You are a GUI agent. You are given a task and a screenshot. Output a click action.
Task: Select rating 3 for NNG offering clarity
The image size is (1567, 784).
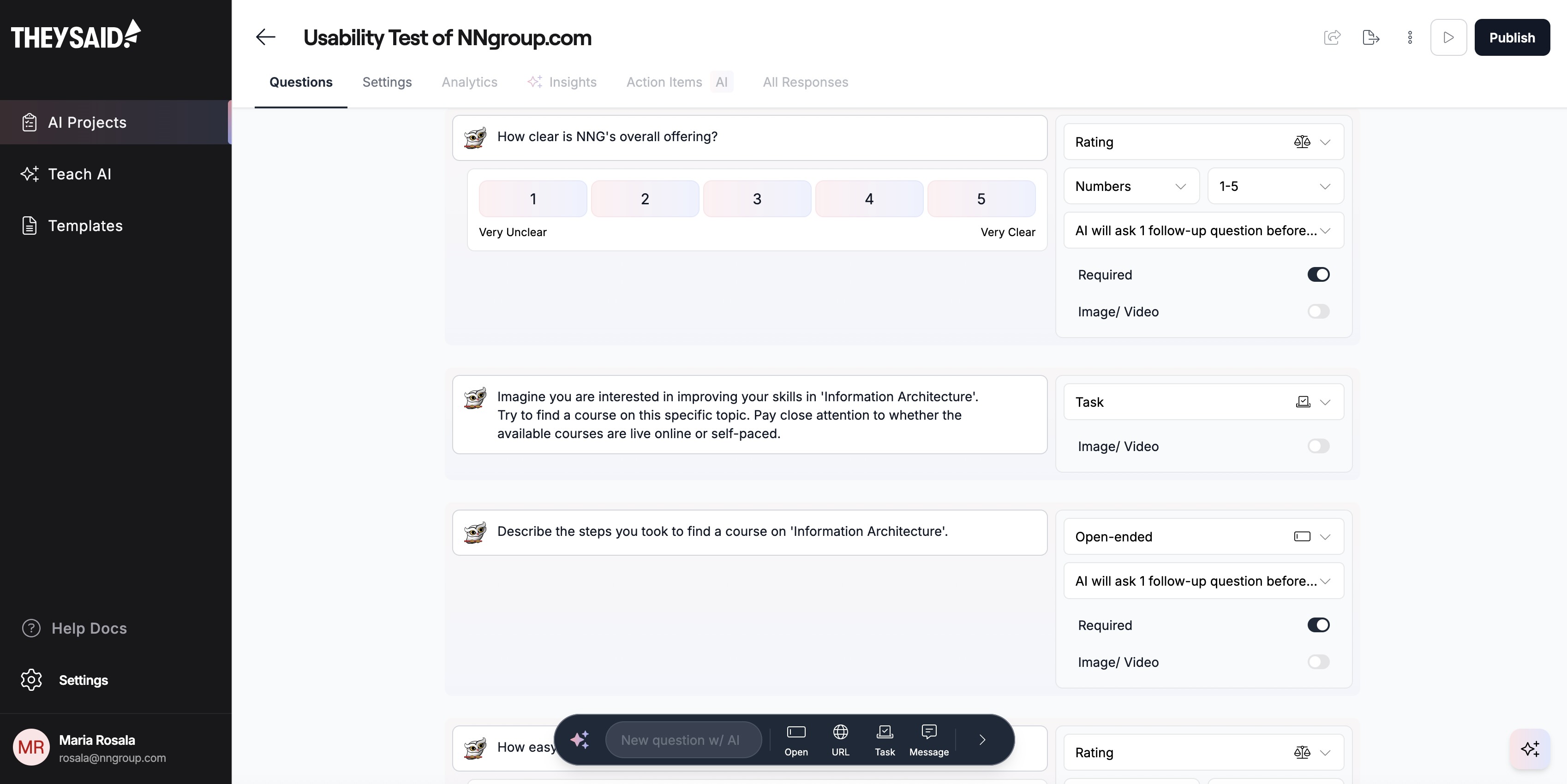click(x=757, y=199)
